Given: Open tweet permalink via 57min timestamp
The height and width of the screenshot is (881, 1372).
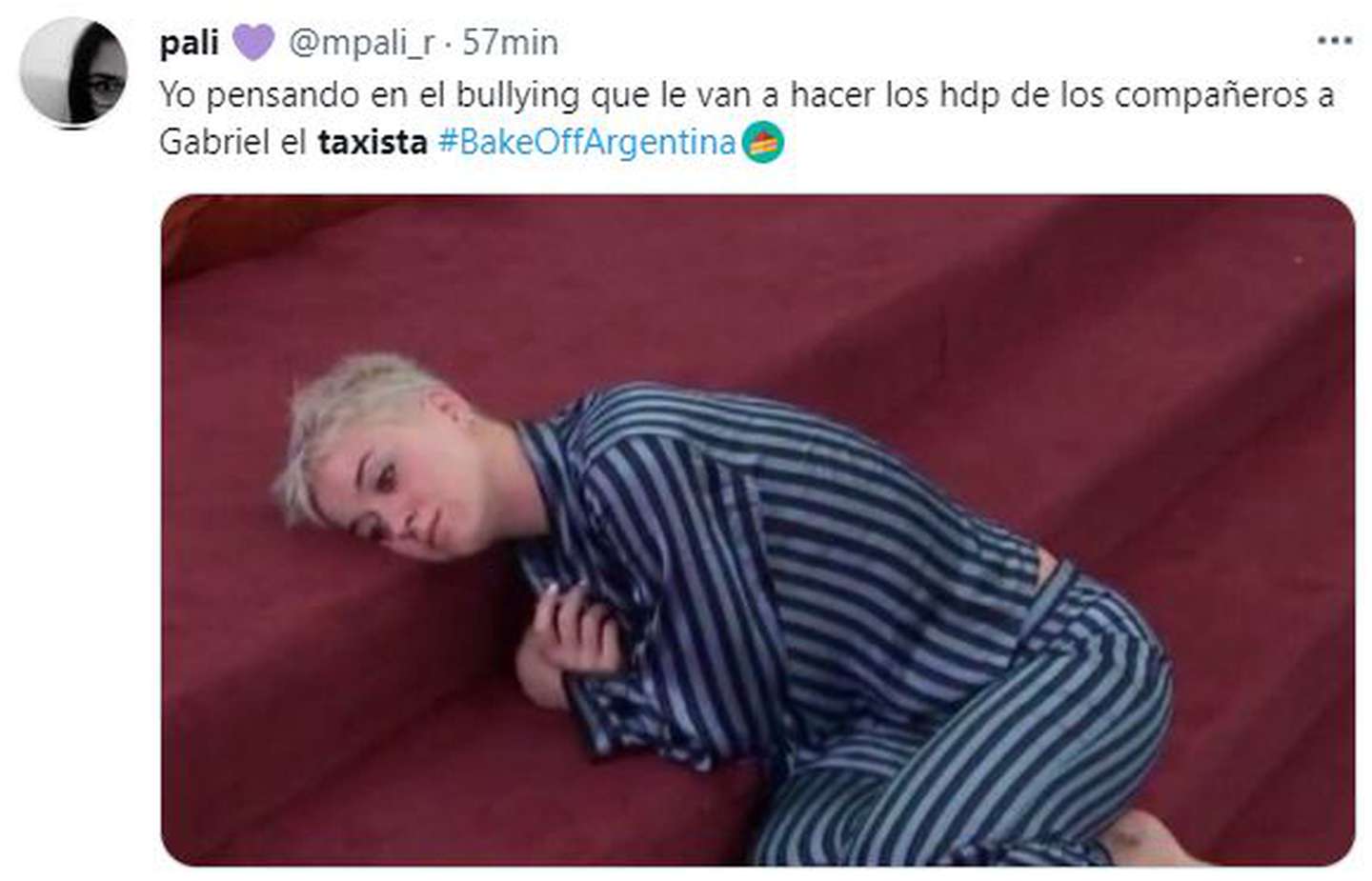Looking at the screenshot, I should 511,43.
